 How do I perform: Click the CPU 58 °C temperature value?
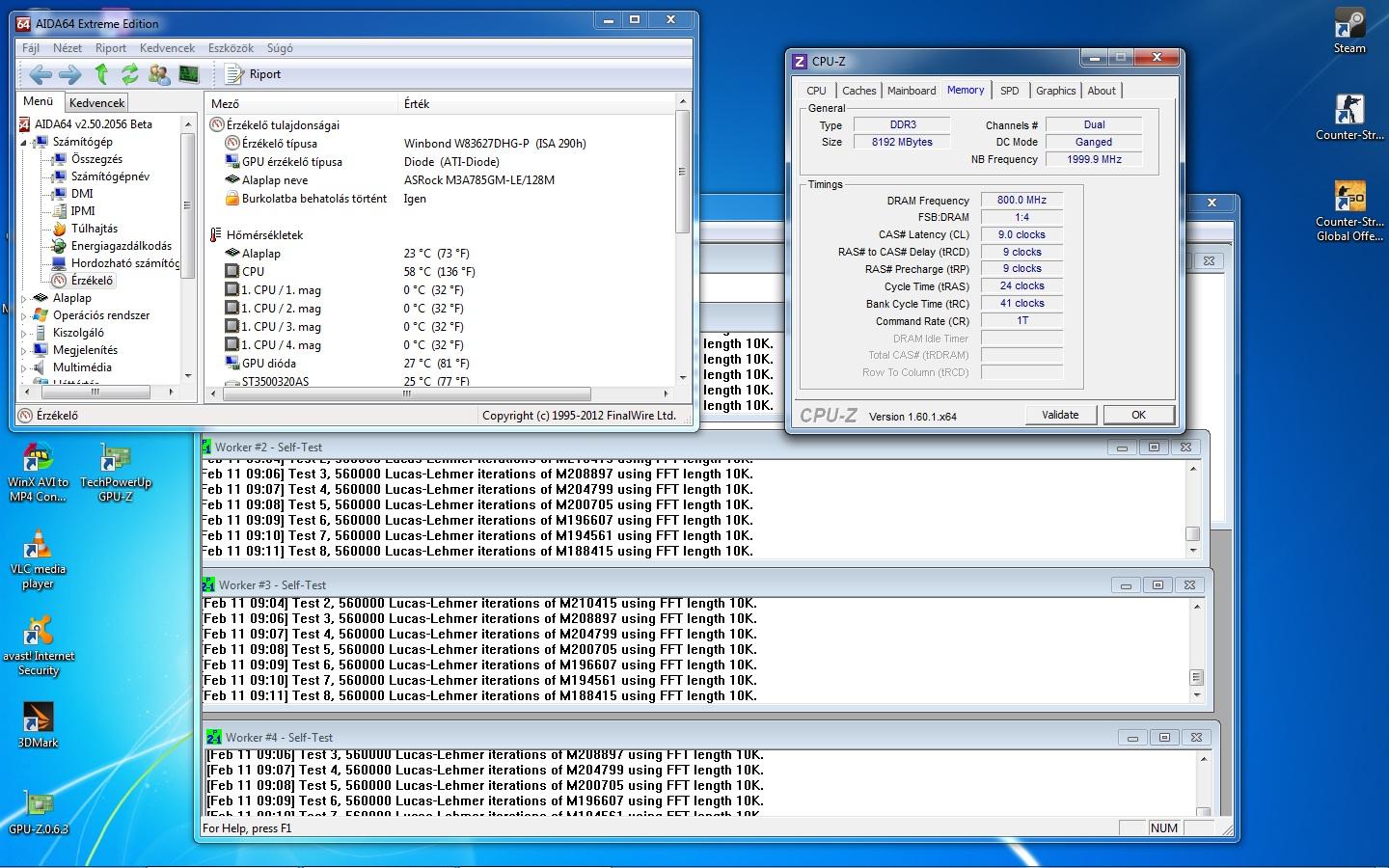(439, 272)
